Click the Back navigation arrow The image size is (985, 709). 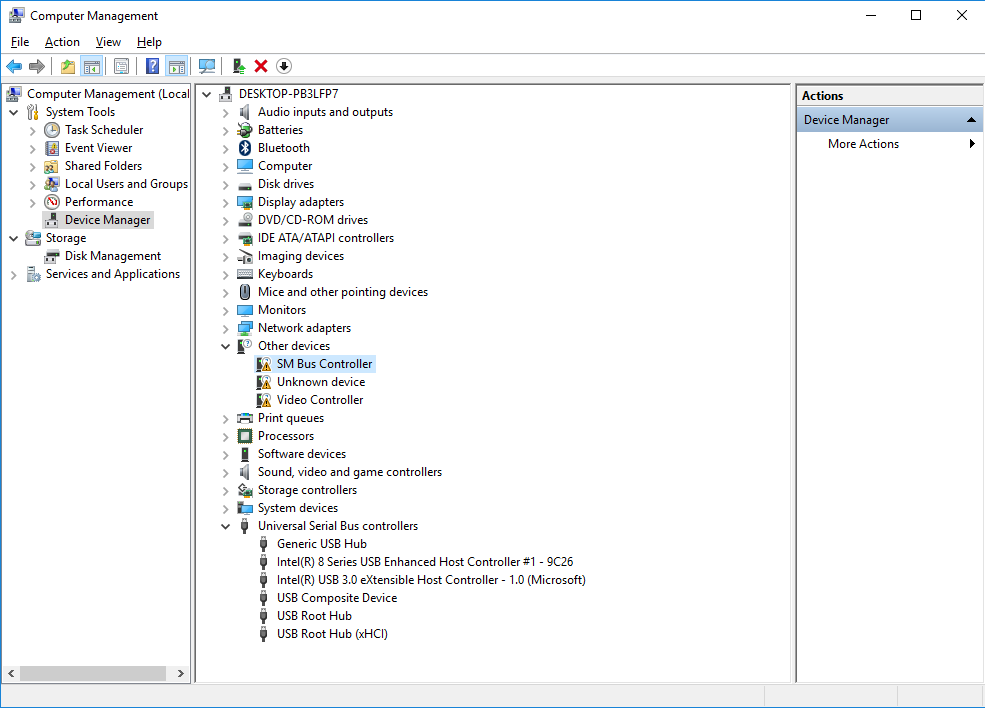[14, 66]
